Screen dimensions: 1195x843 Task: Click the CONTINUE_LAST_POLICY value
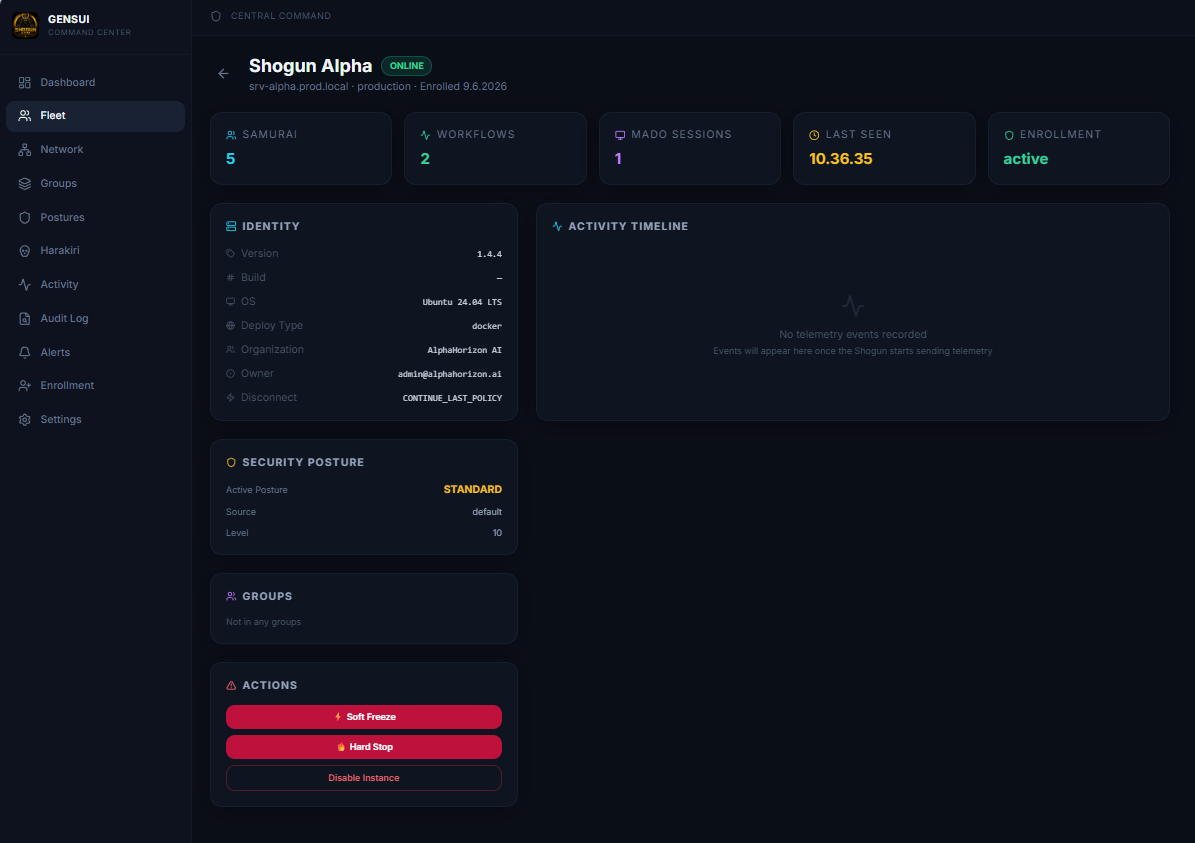click(x=452, y=398)
